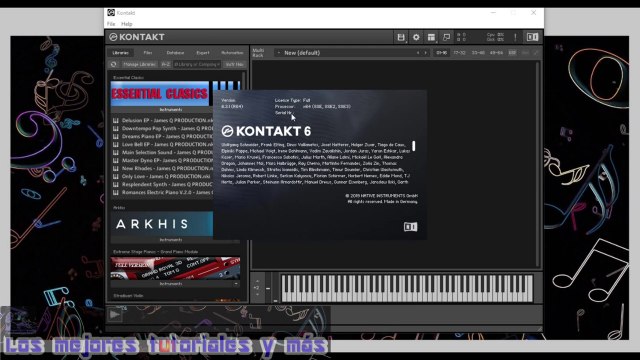Viewport: 640px width, 360px height.
Task: Expand Extreme Stage Pianos Instruments bar
Action: coord(171,283)
